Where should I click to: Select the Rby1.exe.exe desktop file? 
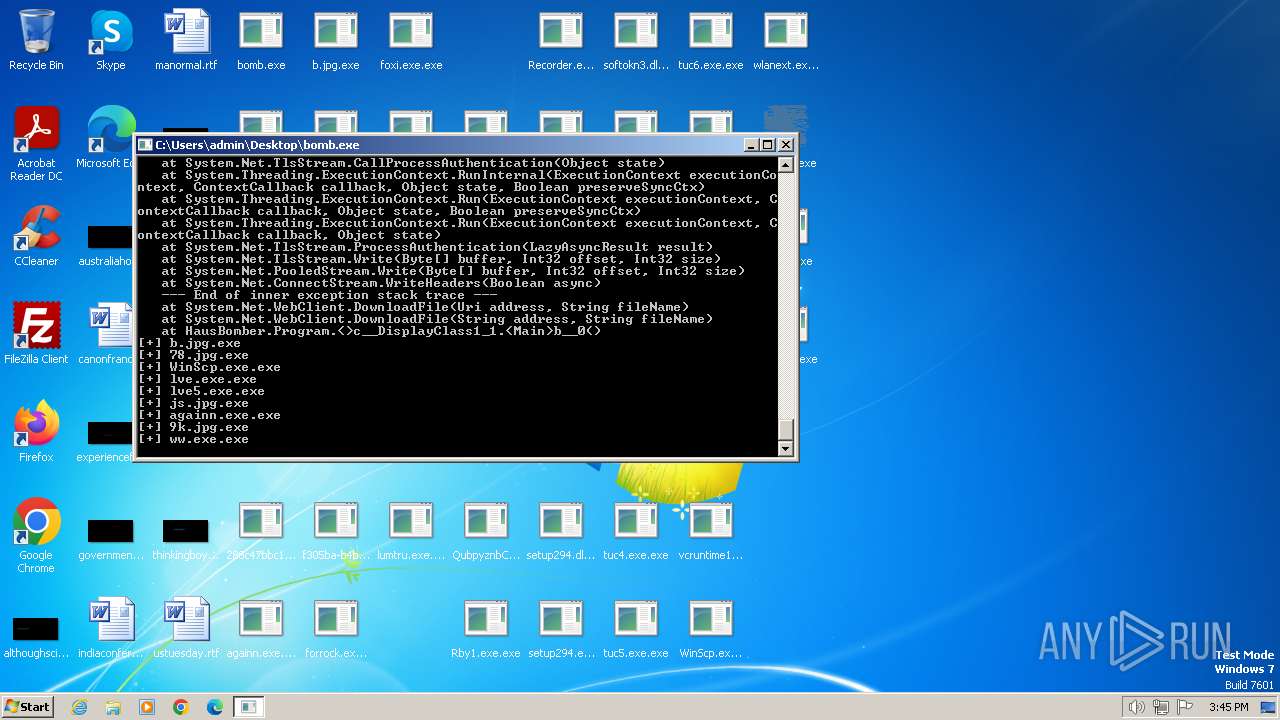[486, 628]
